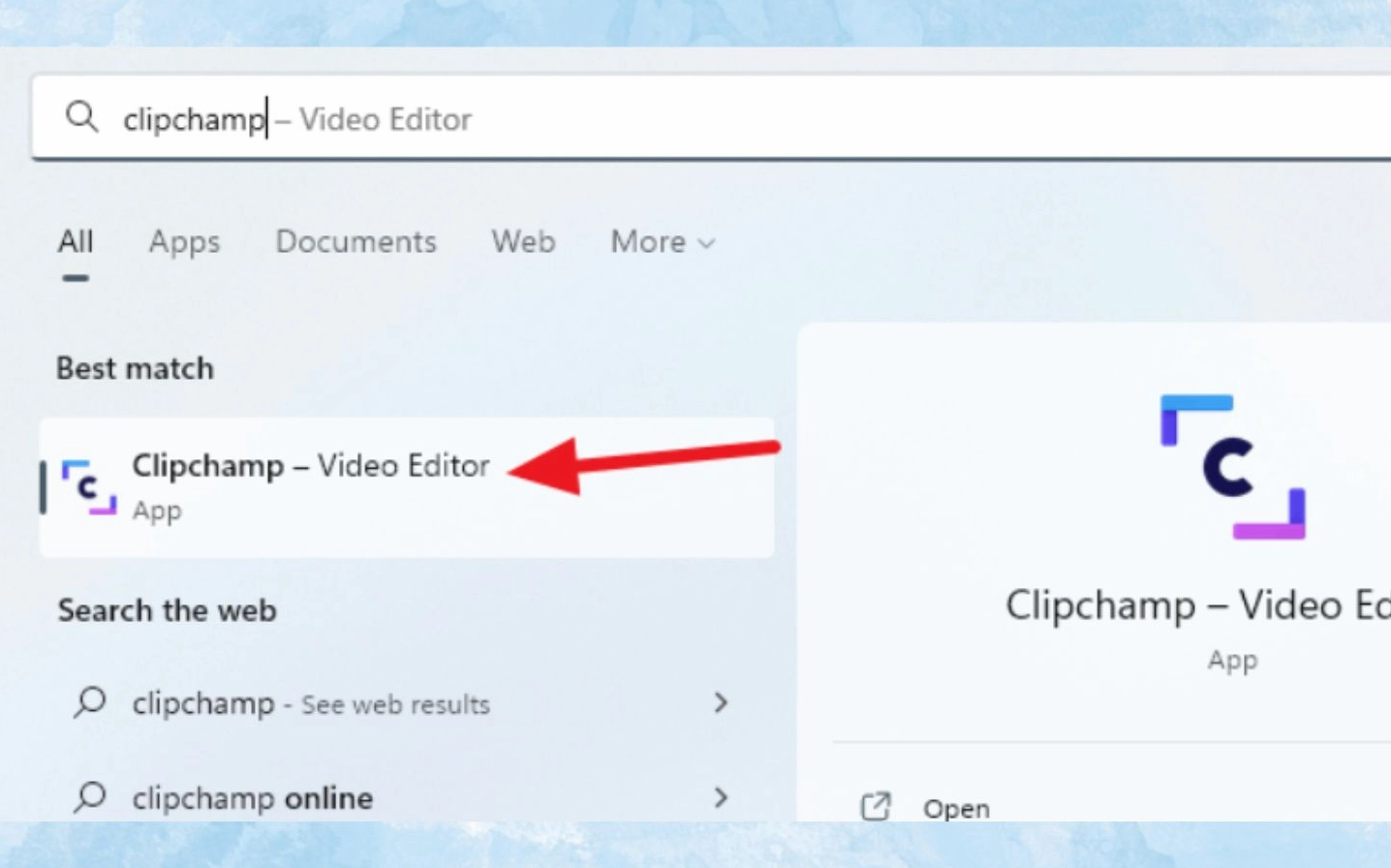Click the search icon next to the clipchamp web suggestion

point(90,704)
